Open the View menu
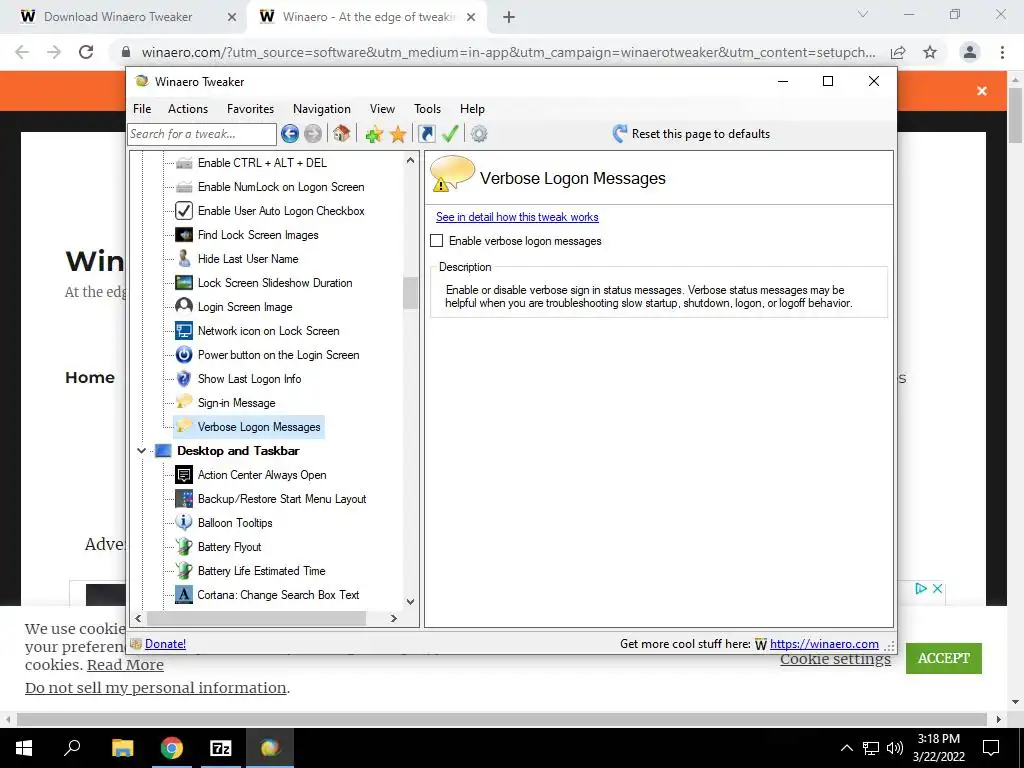Viewport: 1024px width, 768px height. tap(382, 109)
